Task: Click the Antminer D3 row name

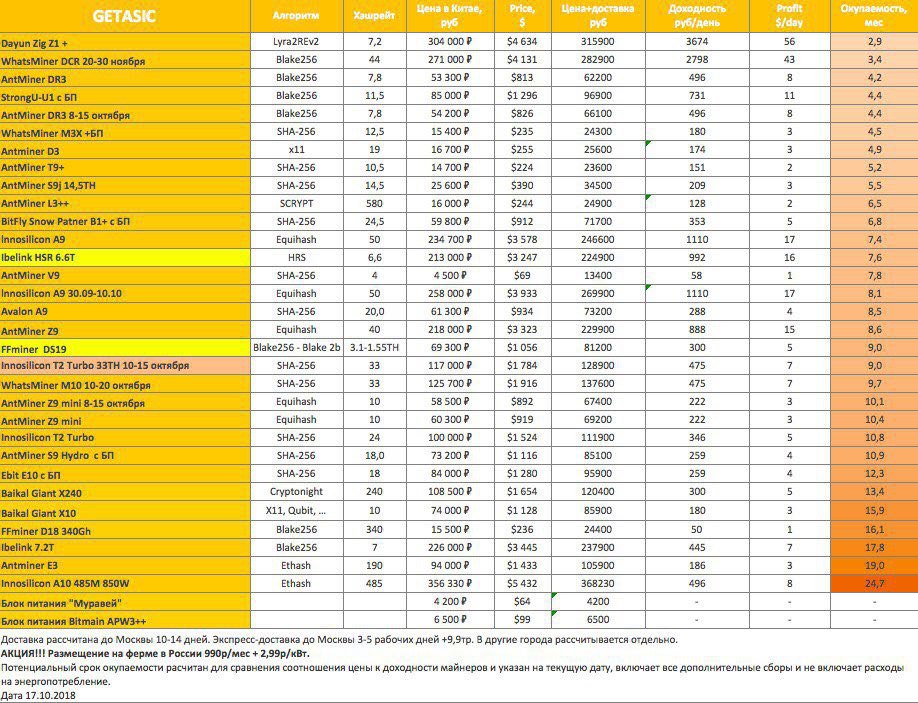Action: point(125,150)
